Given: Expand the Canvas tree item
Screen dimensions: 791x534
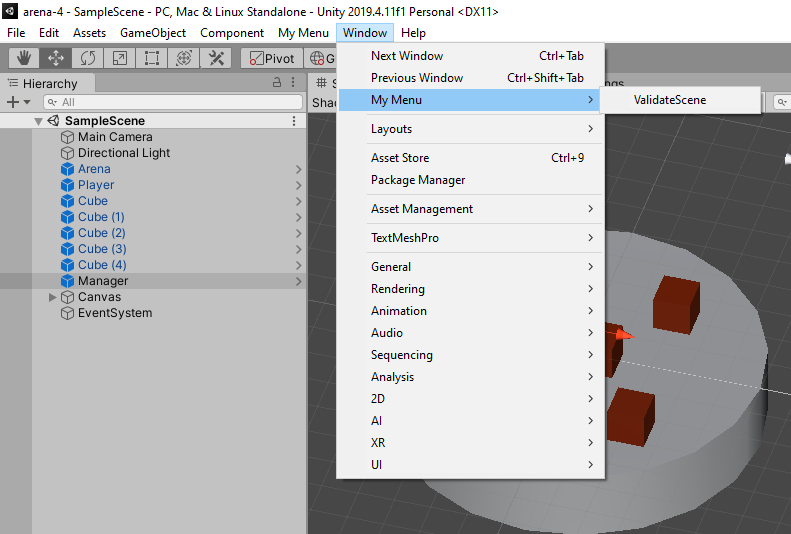Looking at the screenshot, I should click(52, 297).
